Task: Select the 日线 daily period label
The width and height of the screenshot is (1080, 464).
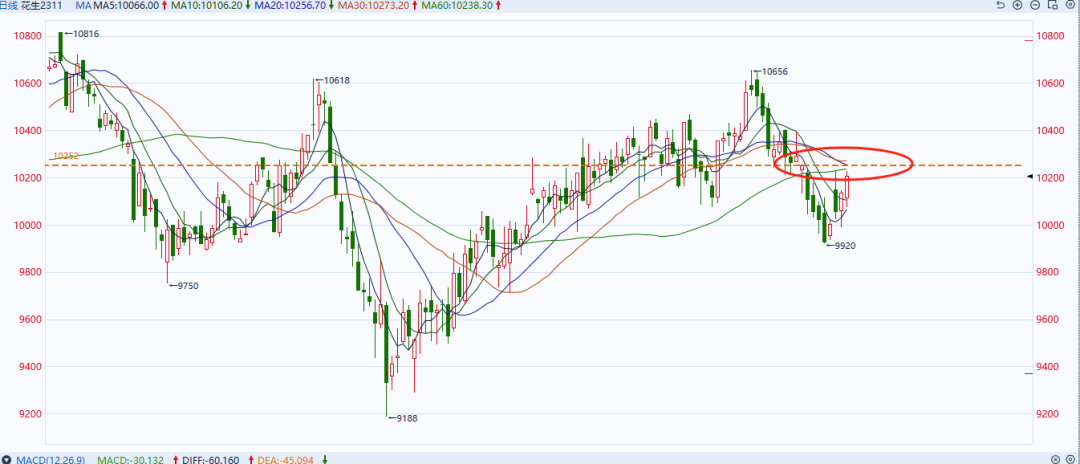Action: click(x=9, y=5)
